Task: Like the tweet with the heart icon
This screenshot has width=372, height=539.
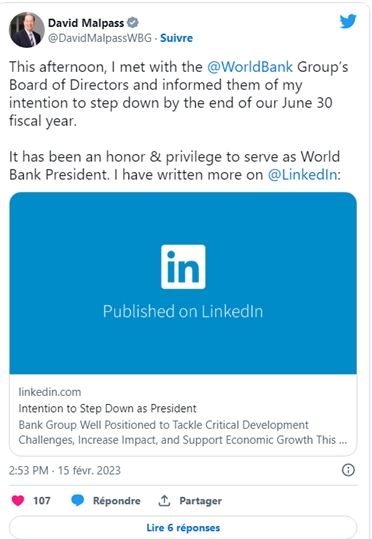Action: pyautogui.click(x=18, y=500)
